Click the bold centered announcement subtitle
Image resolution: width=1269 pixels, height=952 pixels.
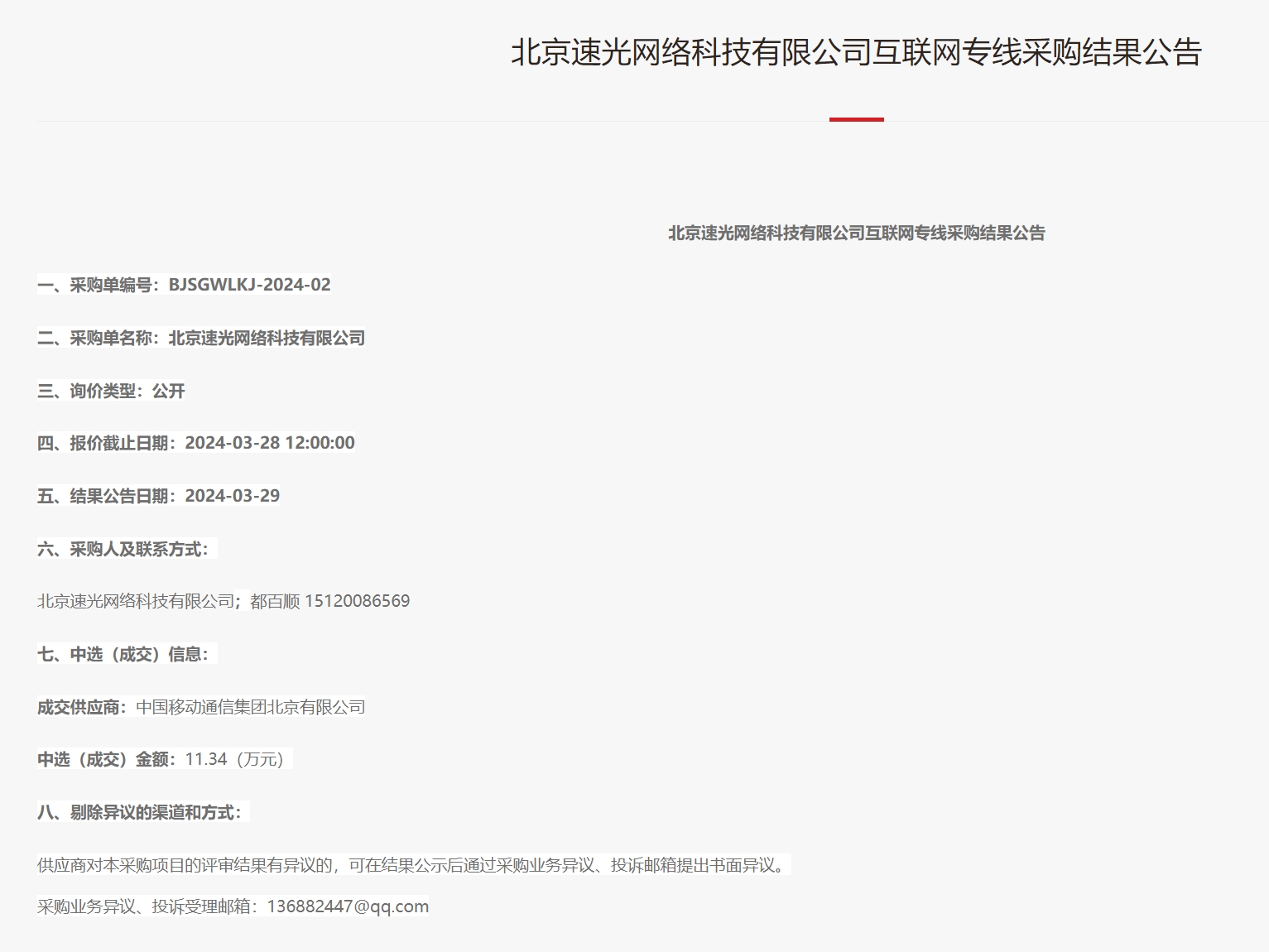click(x=856, y=233)
